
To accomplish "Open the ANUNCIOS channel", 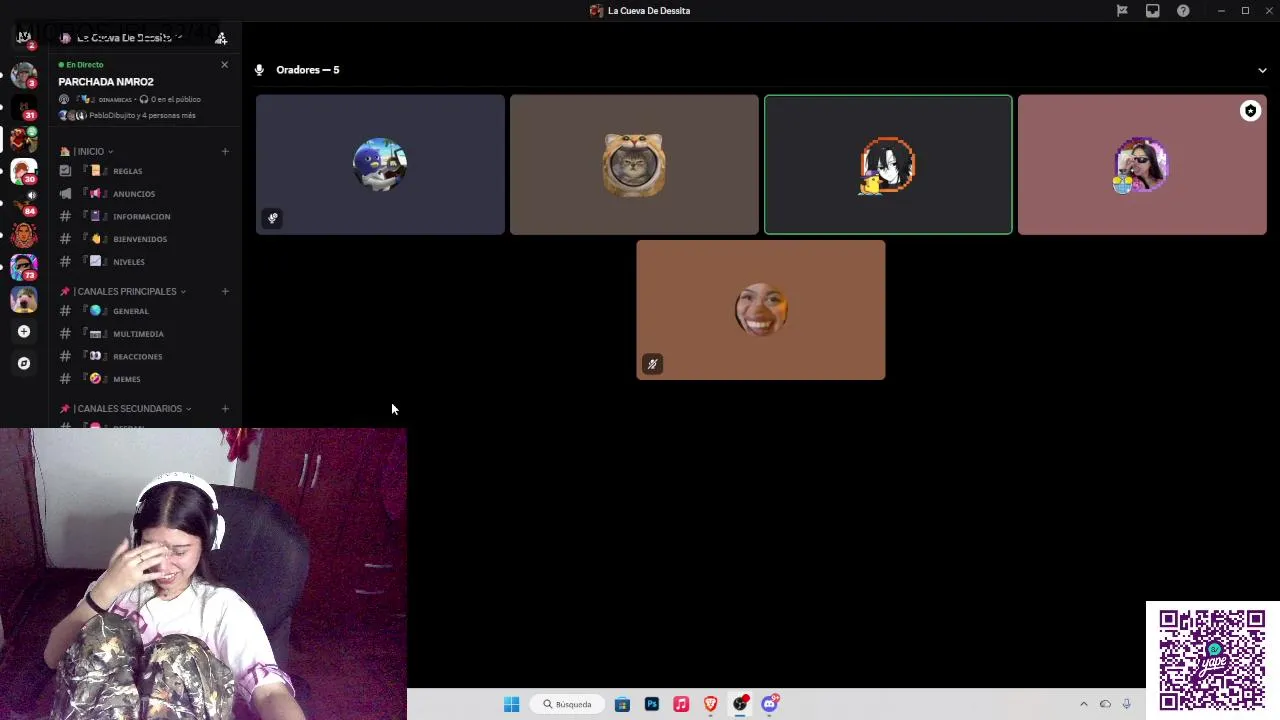I will (145, 194).
